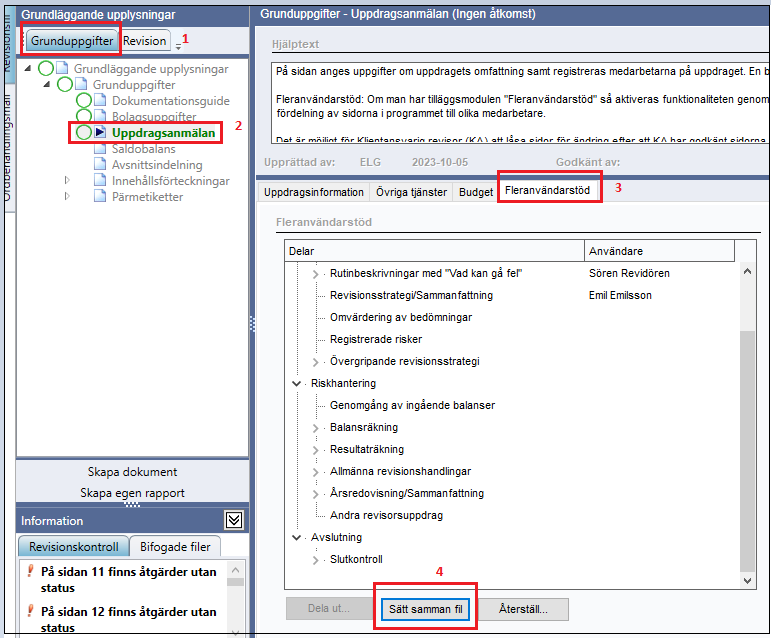This screenshot has width=771, height=638.
Task: Click the Användare column header
Action: point(659,251)
